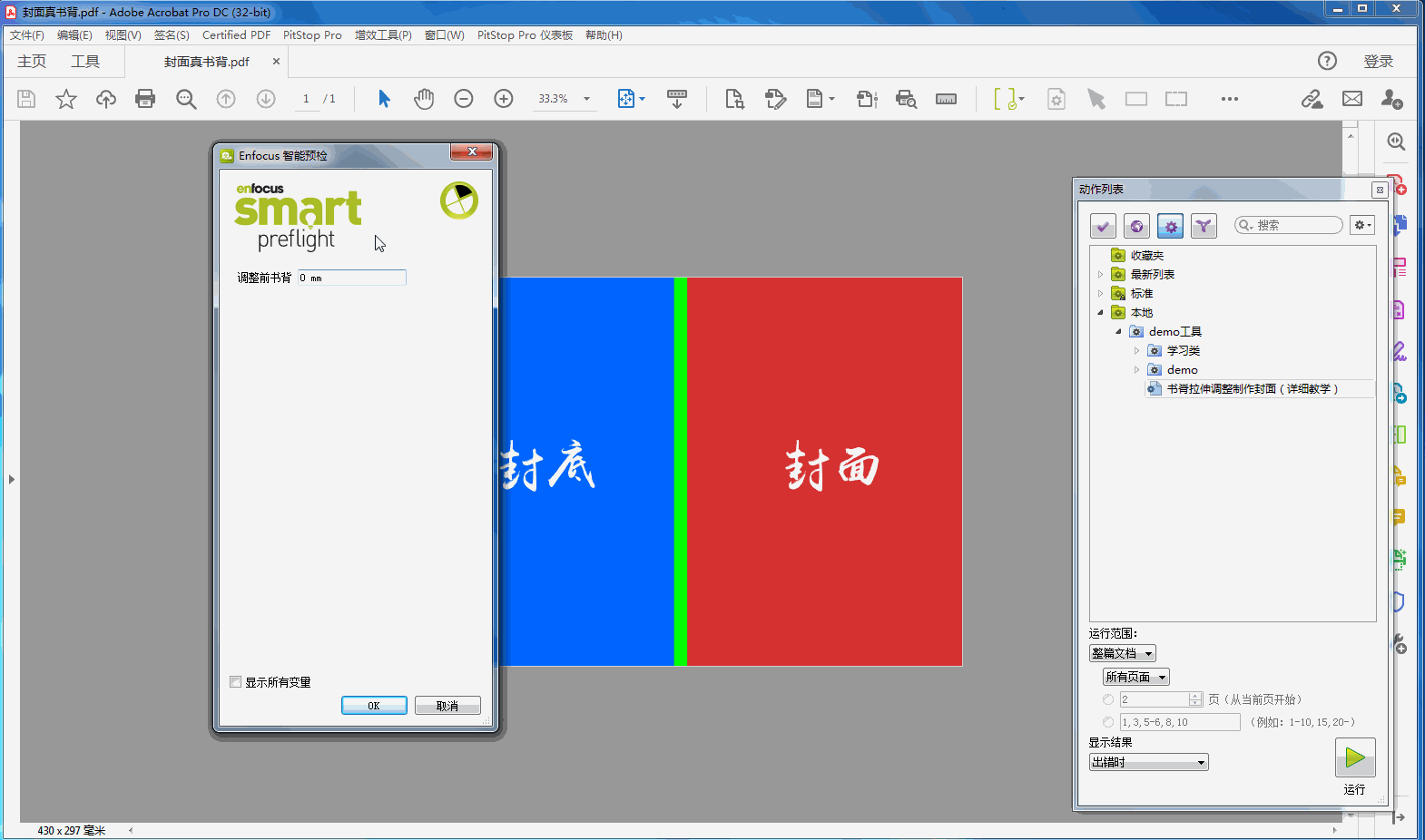Select preflight profiles checkmark icon in action panel
The image size is (1425, 840).
point(1103,226)
